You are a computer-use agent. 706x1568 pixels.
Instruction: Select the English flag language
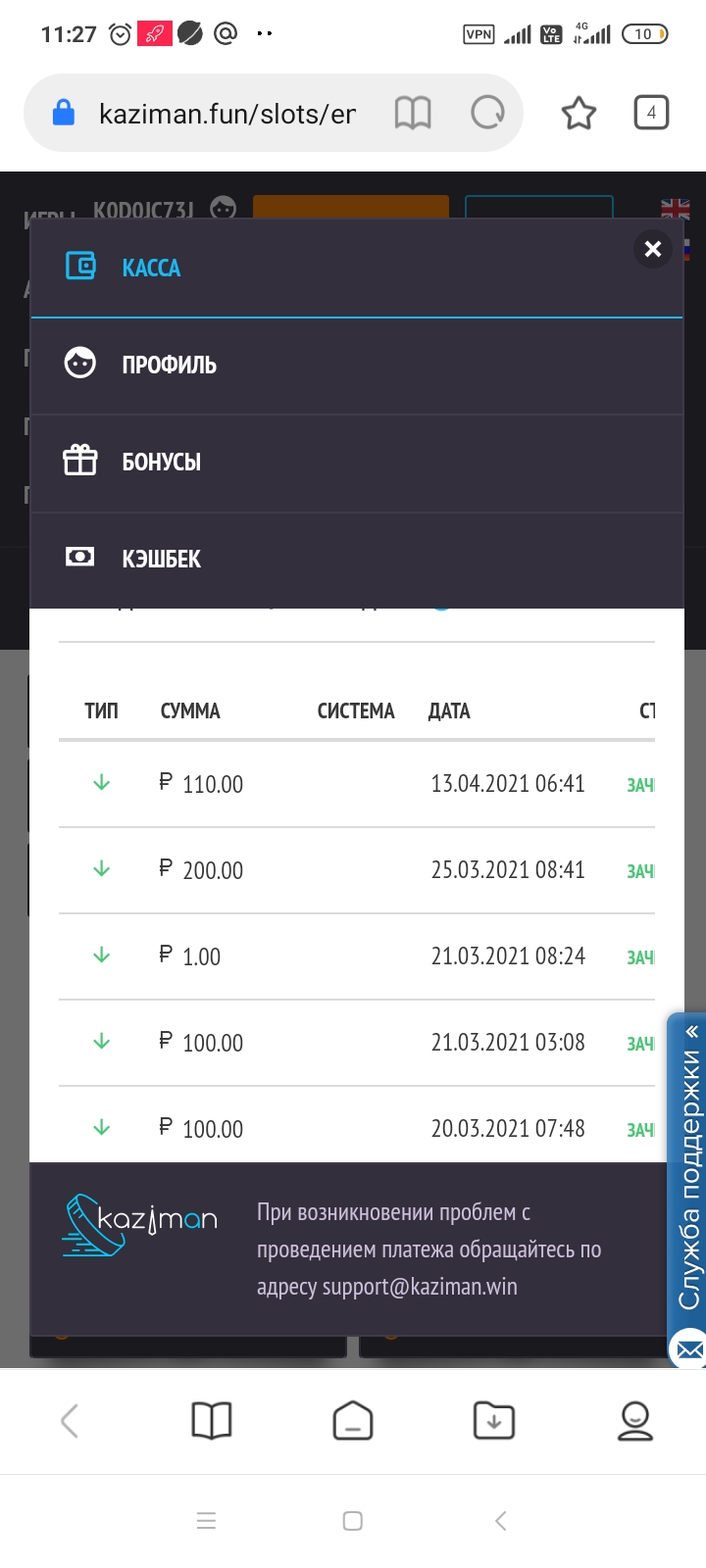click(676, 208)
